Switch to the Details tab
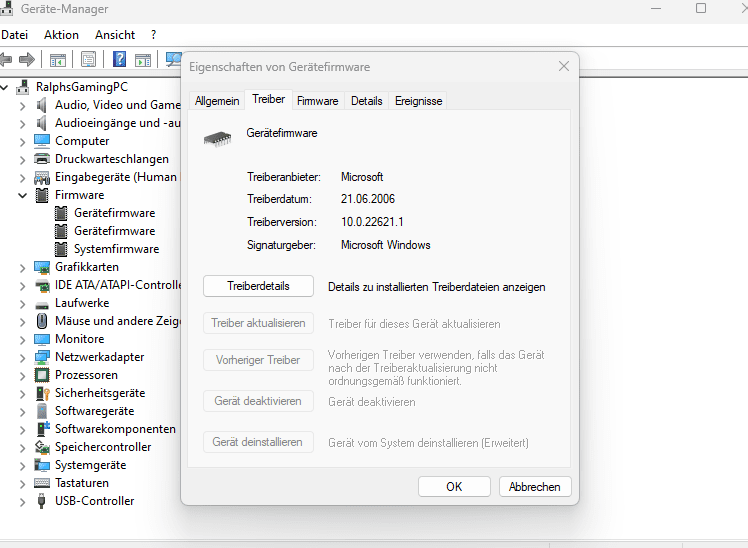Screen dimensions: 748x548 pos(366,101)
